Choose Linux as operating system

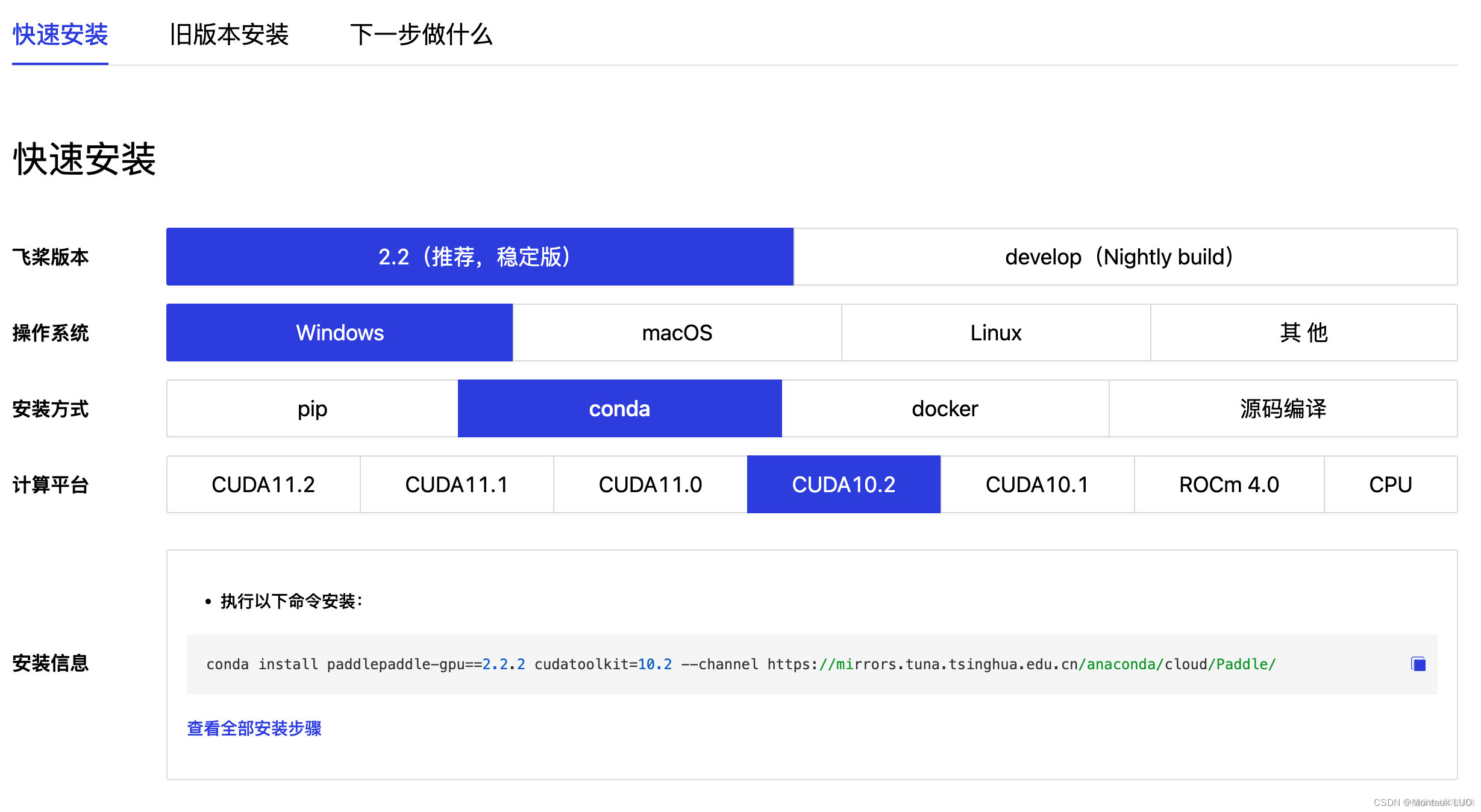(x=995, y=333)
